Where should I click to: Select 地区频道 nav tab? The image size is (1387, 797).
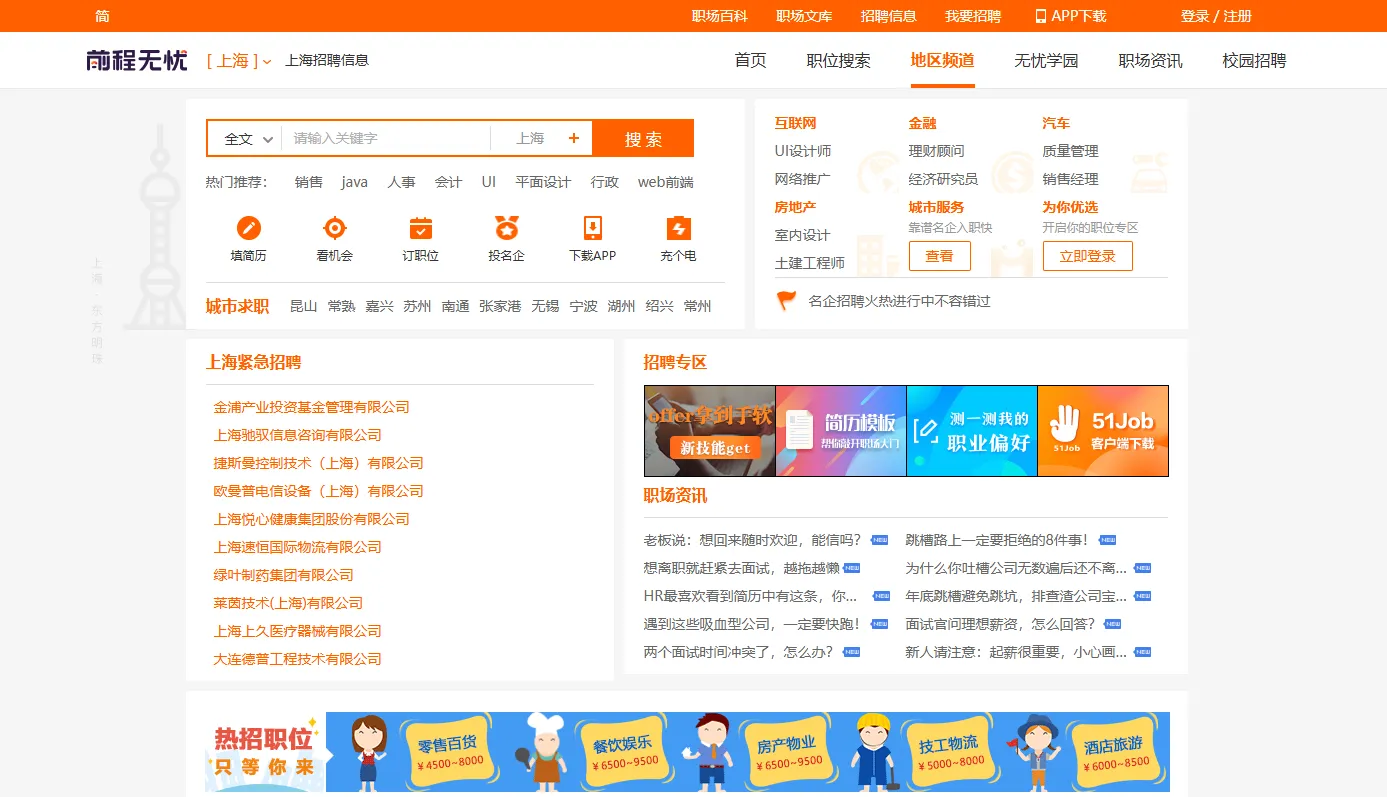(x=942, y=61)
